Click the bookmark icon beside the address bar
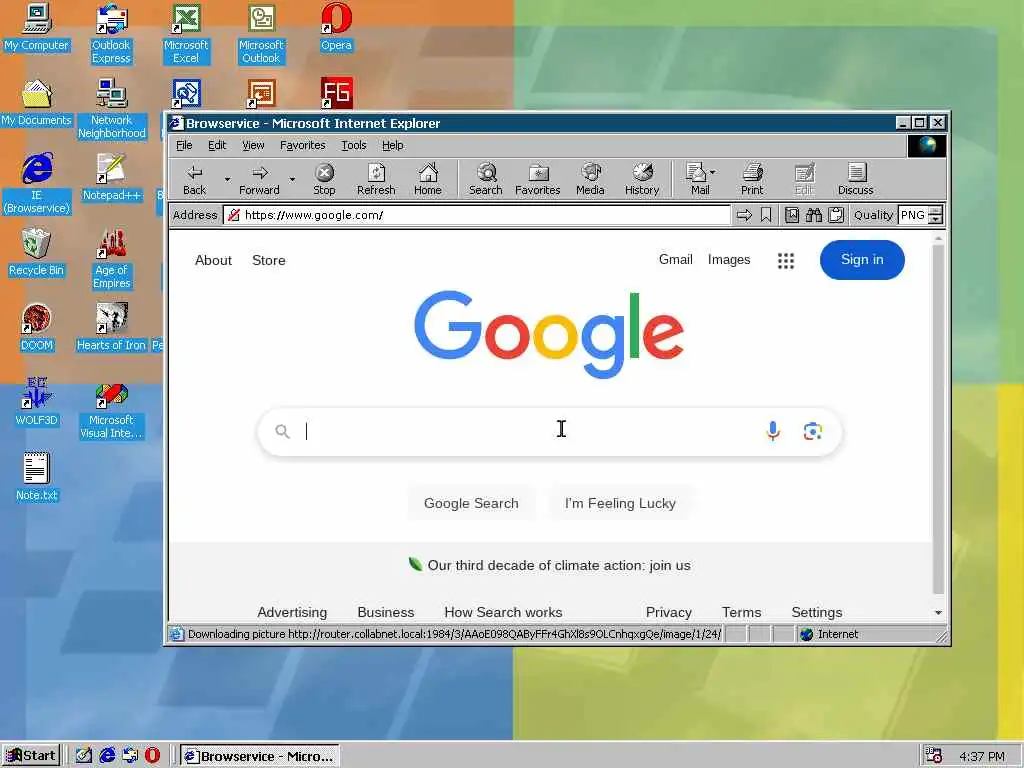Image resolution: width=1024 pixels, height=768 pixels. click(x=766, y=215)
